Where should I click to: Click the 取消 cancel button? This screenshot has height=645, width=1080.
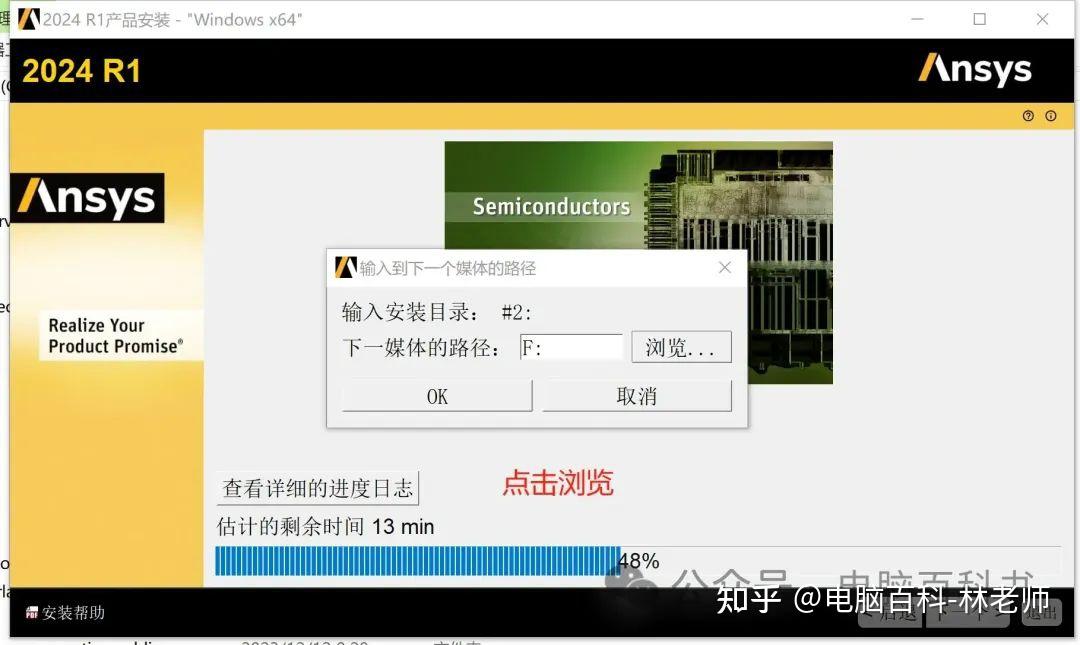tap(637, 395)
